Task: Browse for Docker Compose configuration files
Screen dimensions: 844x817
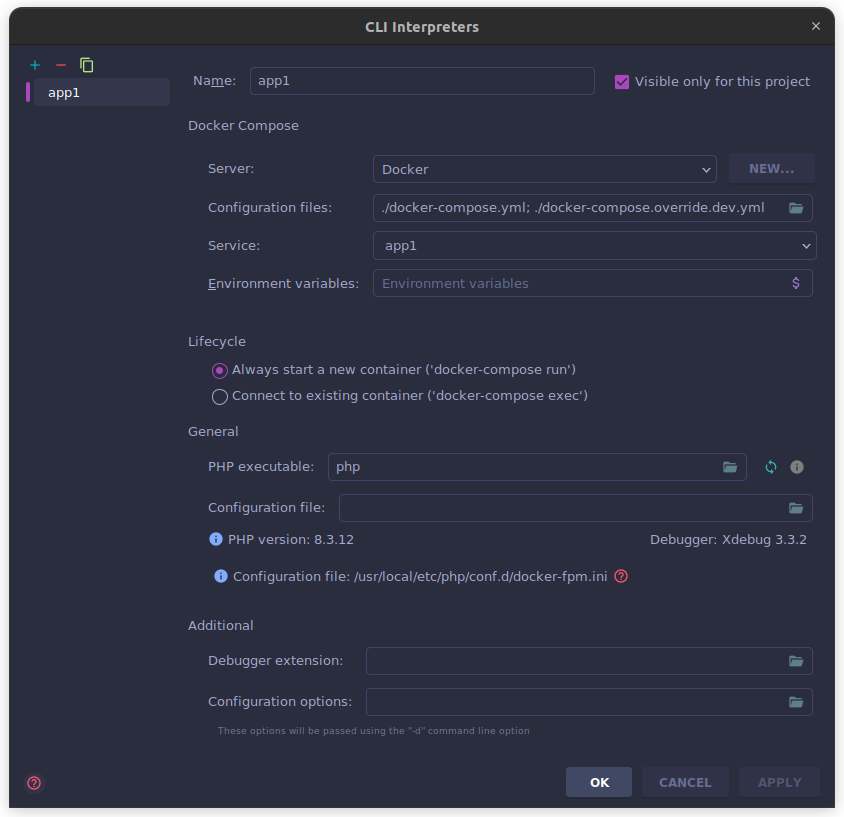Action: (x=796, y=208)
